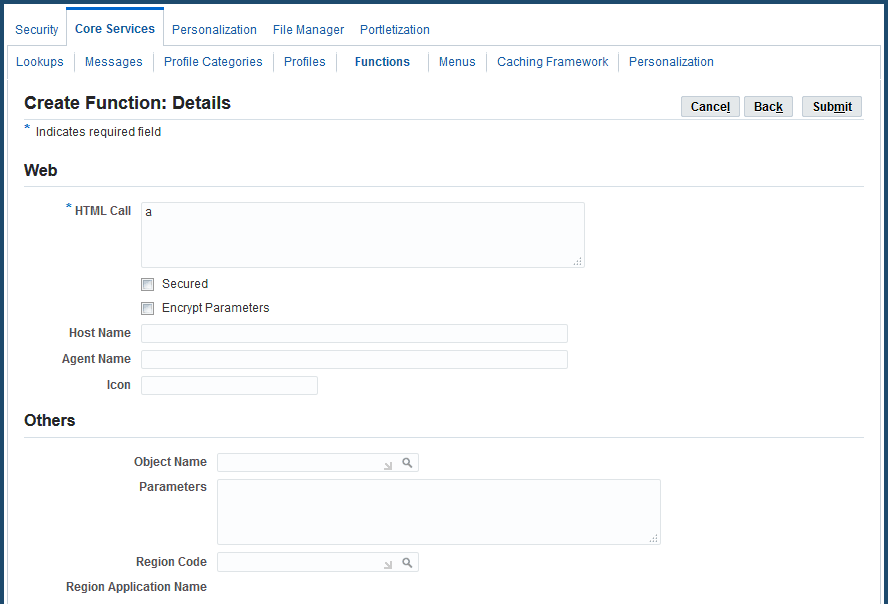
Task: Submit the new function
Action: [x=832, y=106]
